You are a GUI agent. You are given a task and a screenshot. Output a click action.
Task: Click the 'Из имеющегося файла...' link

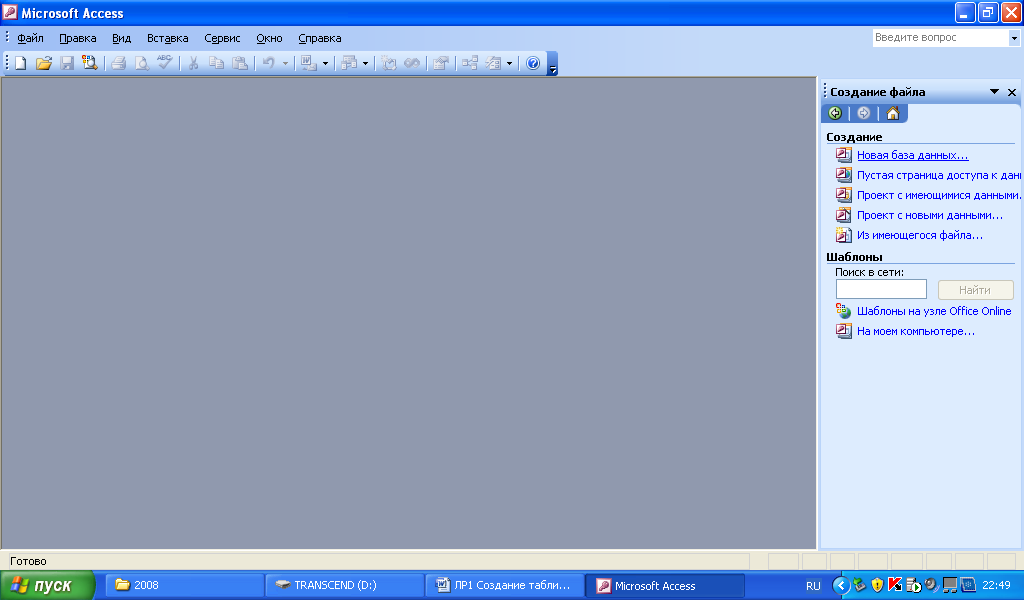click(920, 235)
